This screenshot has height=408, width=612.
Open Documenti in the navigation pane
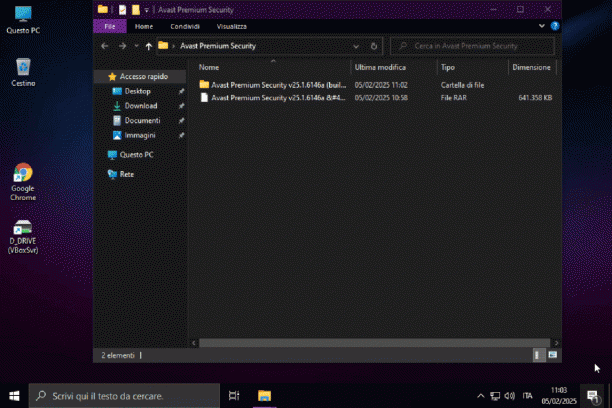142,120
